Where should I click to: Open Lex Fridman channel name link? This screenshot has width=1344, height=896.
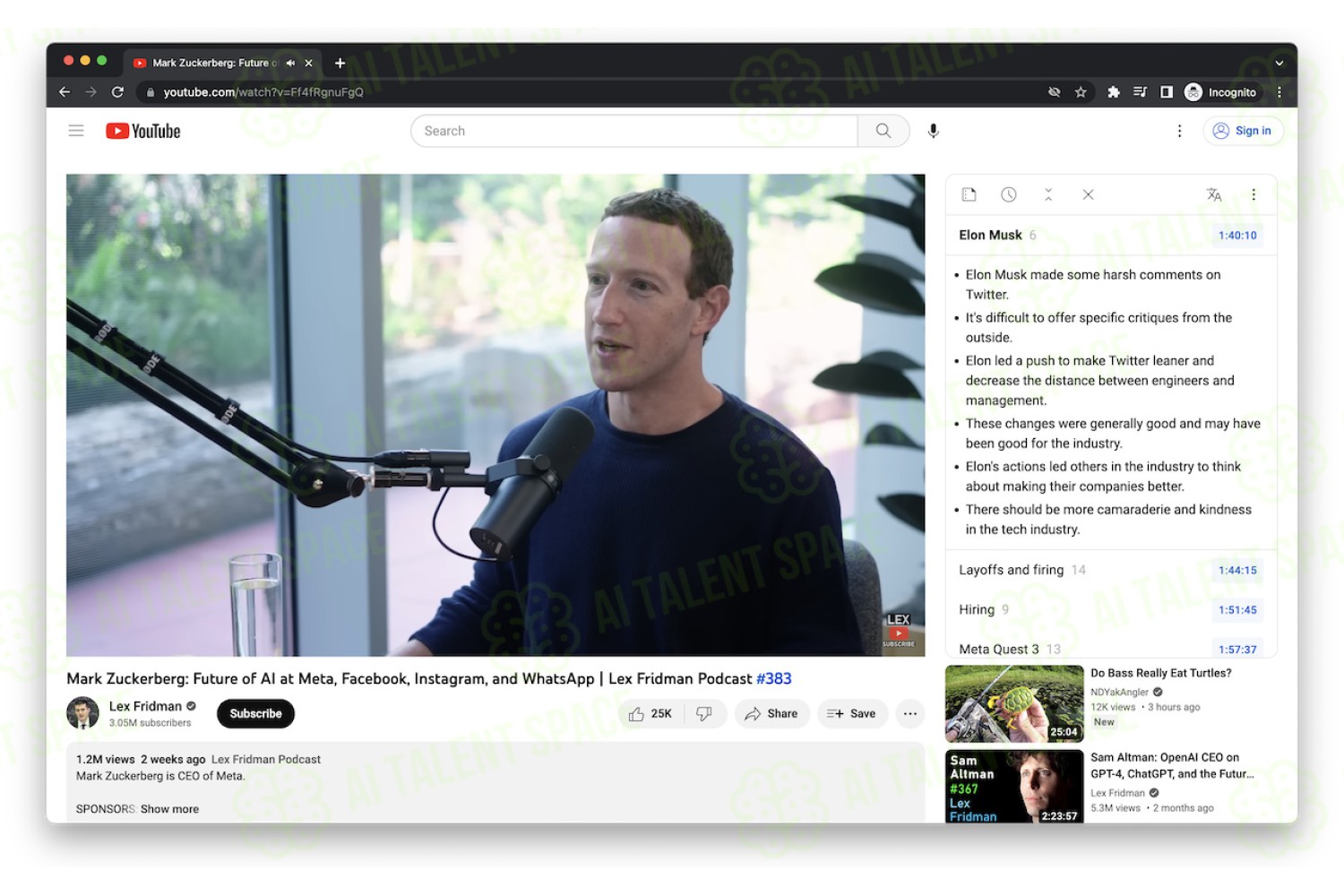coord(145,706)
